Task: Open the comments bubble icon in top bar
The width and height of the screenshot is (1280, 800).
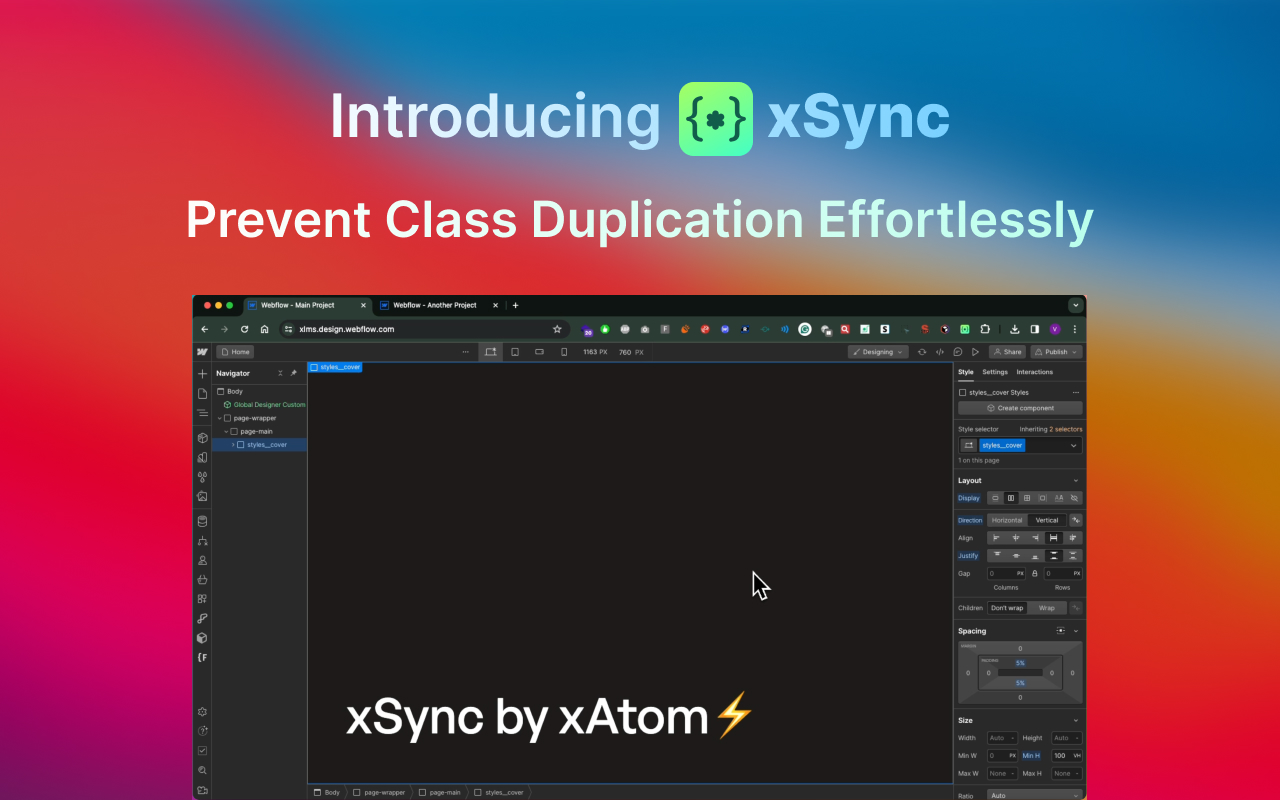Action: click(958, 352)
